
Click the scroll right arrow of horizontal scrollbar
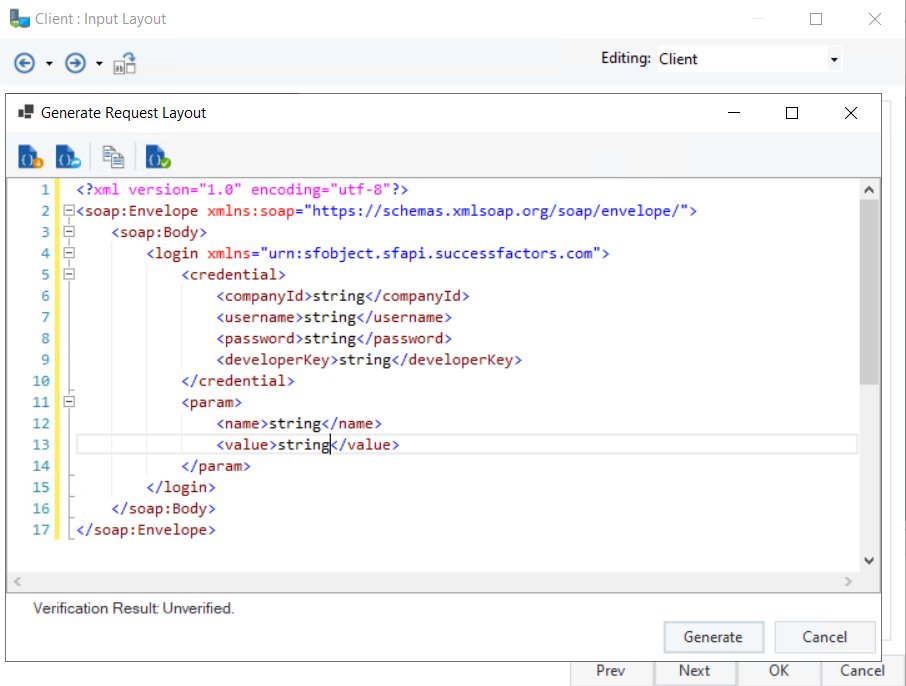(x=849, y=581)
